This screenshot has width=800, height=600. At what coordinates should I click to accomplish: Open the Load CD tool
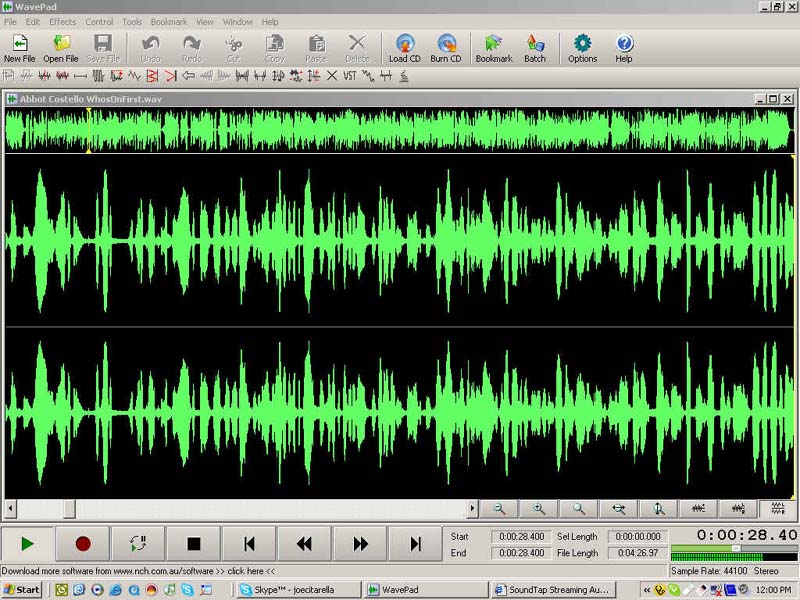coord(405,48)
